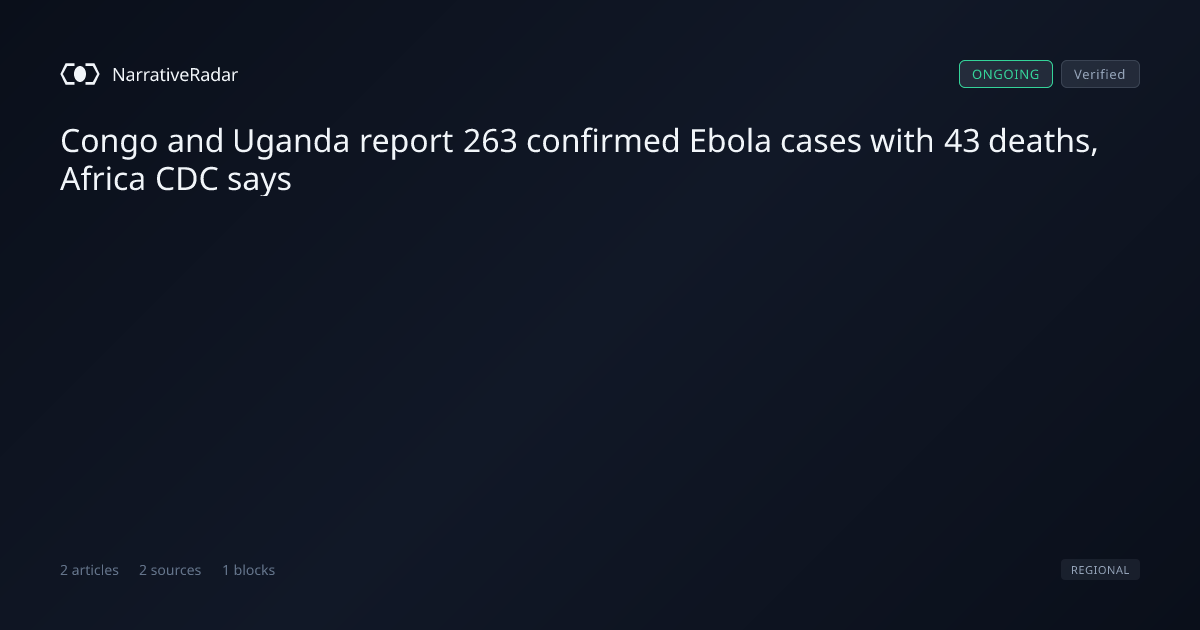Select the number 263 in headline

[490, 143]
